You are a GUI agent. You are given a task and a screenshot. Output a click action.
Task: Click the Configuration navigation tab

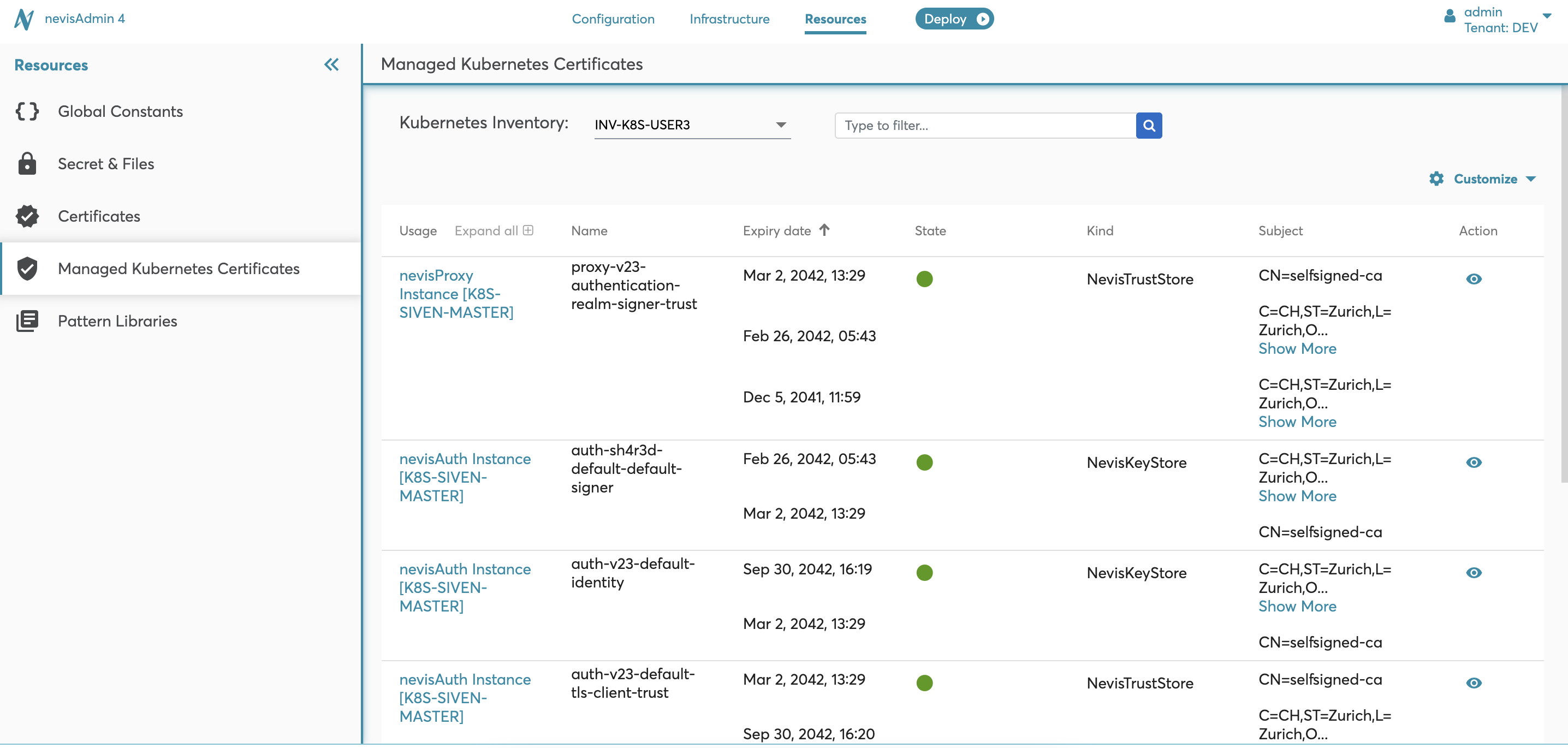point(613,18)
